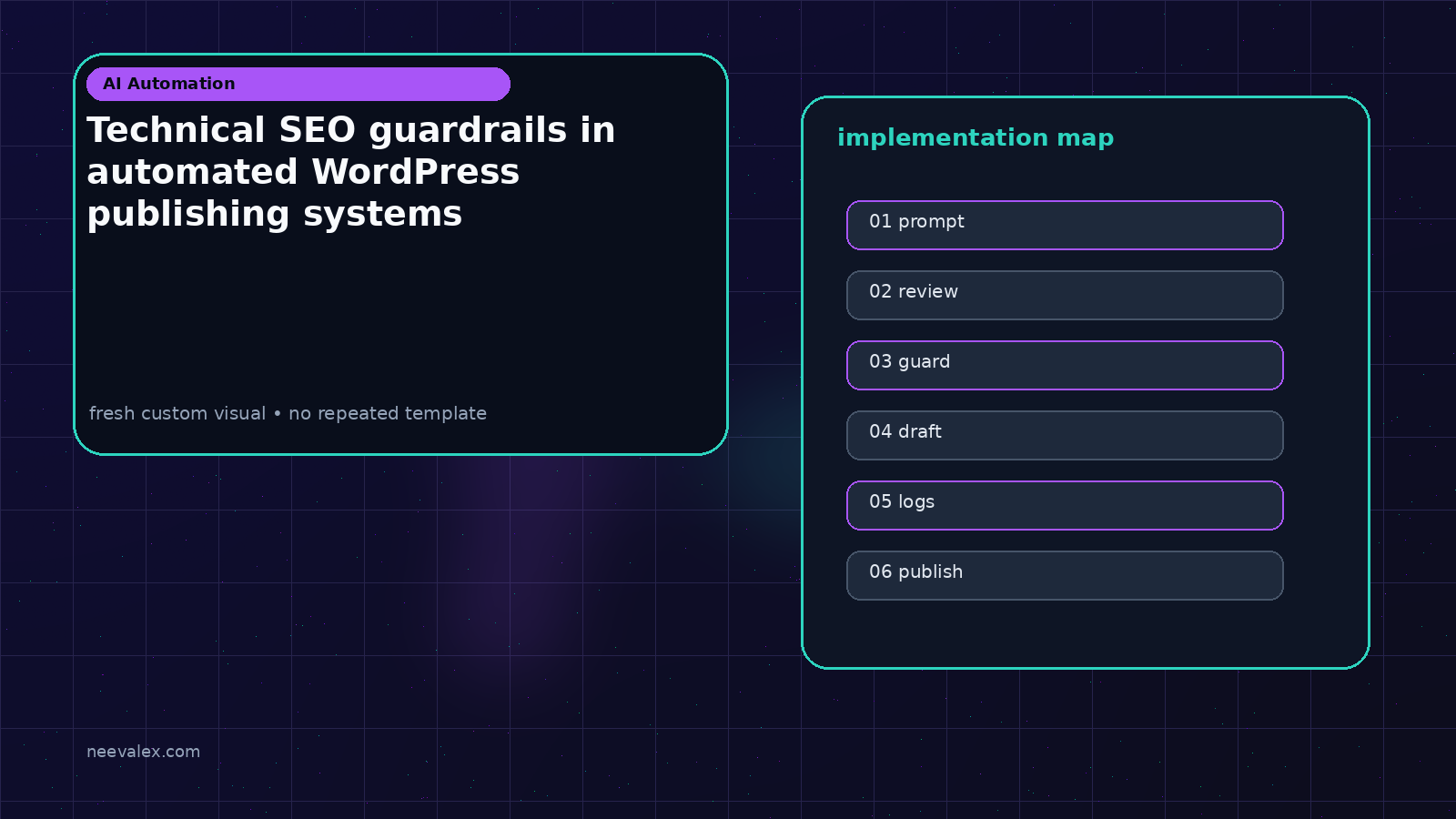Viewport: 1456px width, 819px height.
Task: Click the fresh custom visual caption
Action: pos(288,413)
